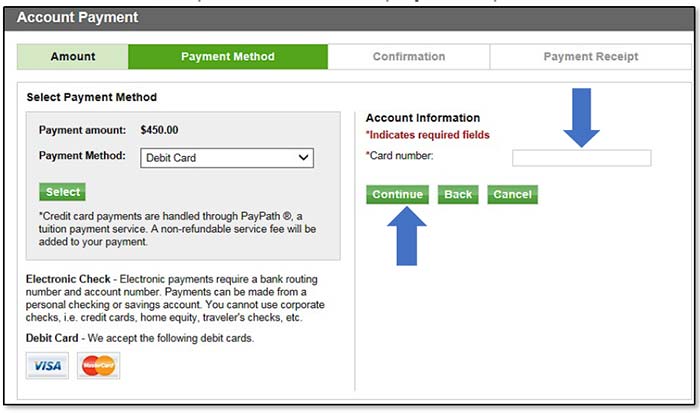The width and height of the screenshot is (700, 413).
Task: Open the Amount step tab
Action: (x=73, y=57)
